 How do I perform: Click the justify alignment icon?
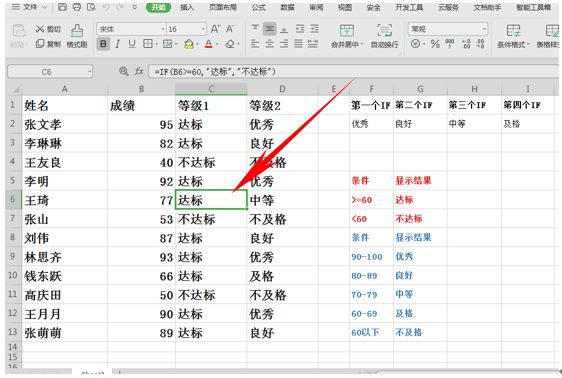298,44
